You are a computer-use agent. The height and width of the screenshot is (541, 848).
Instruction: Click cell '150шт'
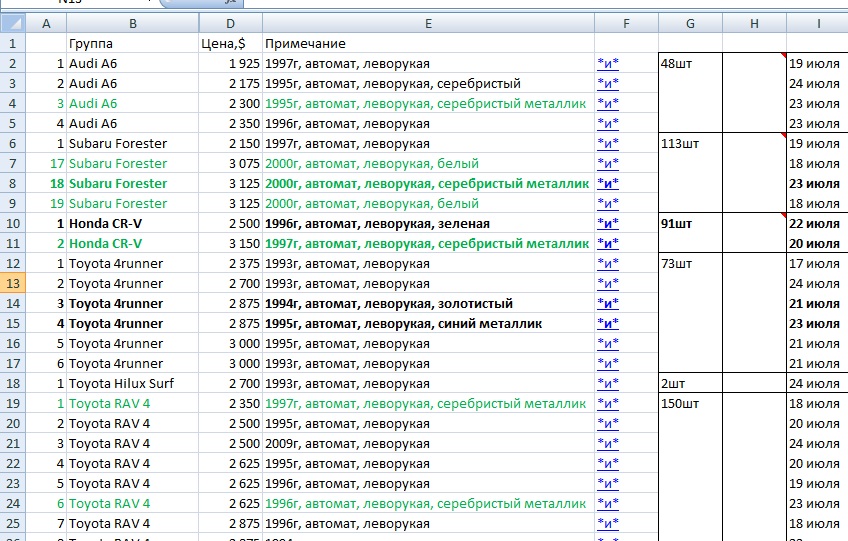[691, 404]
